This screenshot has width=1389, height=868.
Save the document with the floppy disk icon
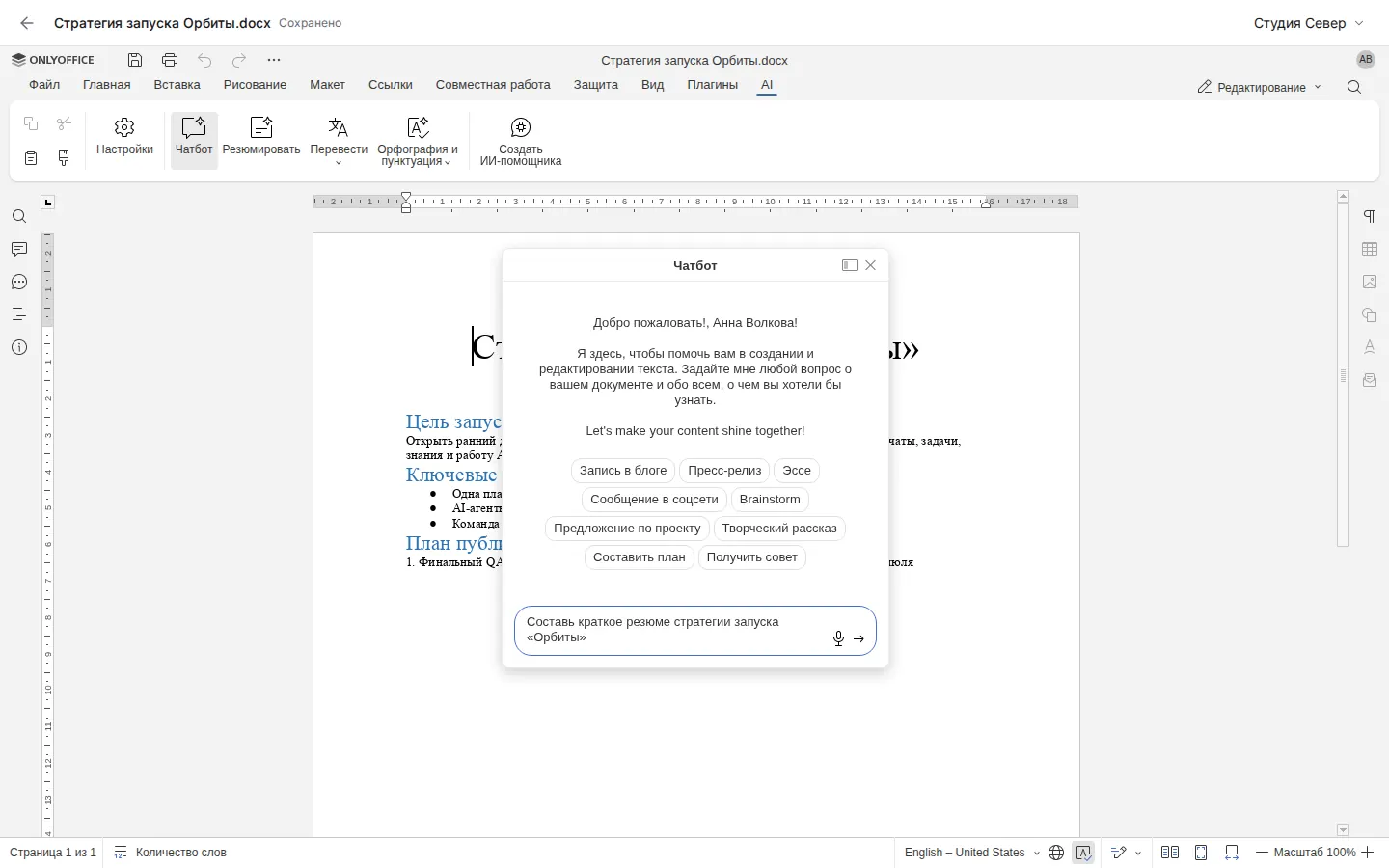pyautogui.click(x=135, y=60)
